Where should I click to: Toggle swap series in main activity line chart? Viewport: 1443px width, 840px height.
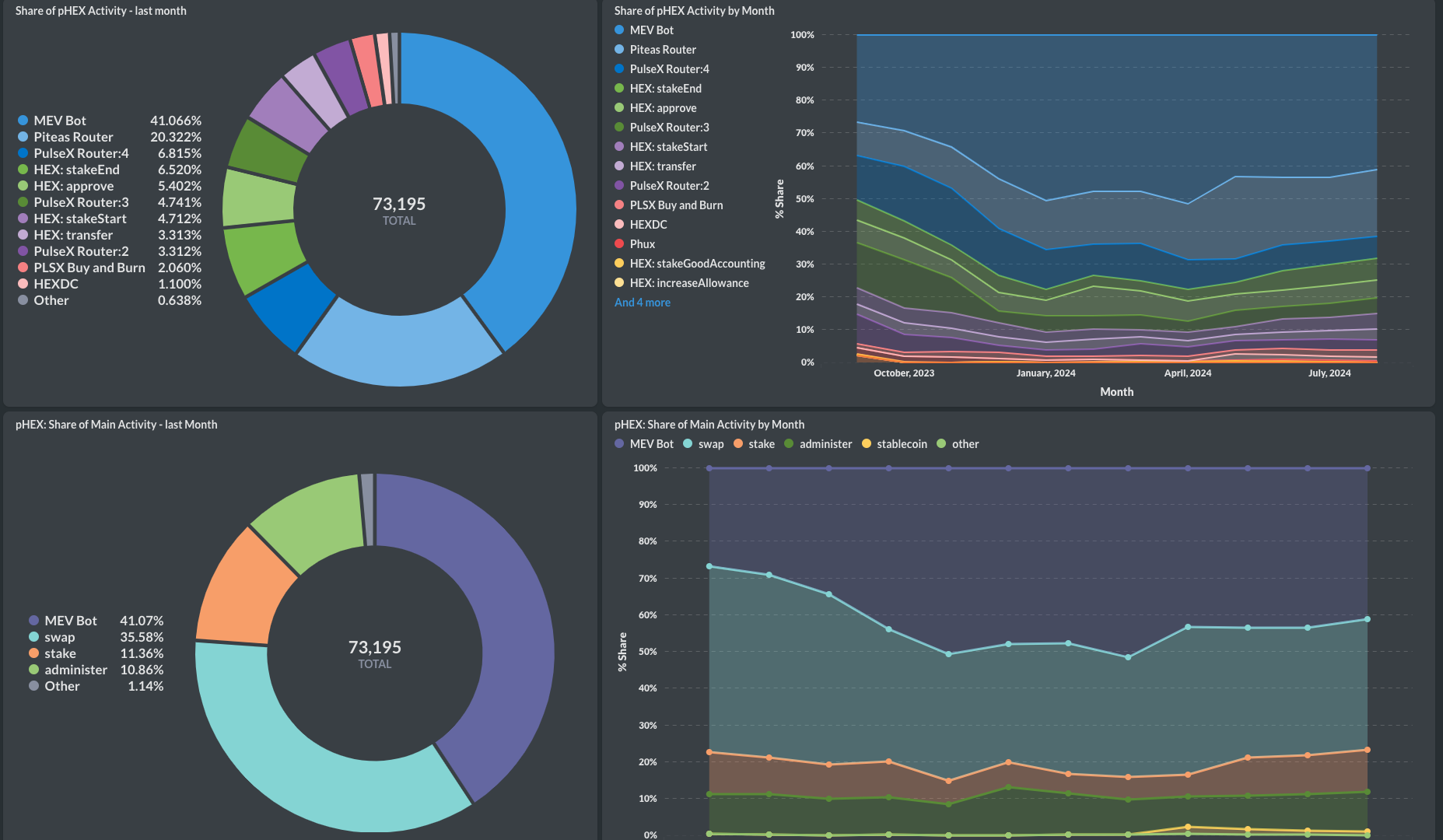(x=703, y=444)
